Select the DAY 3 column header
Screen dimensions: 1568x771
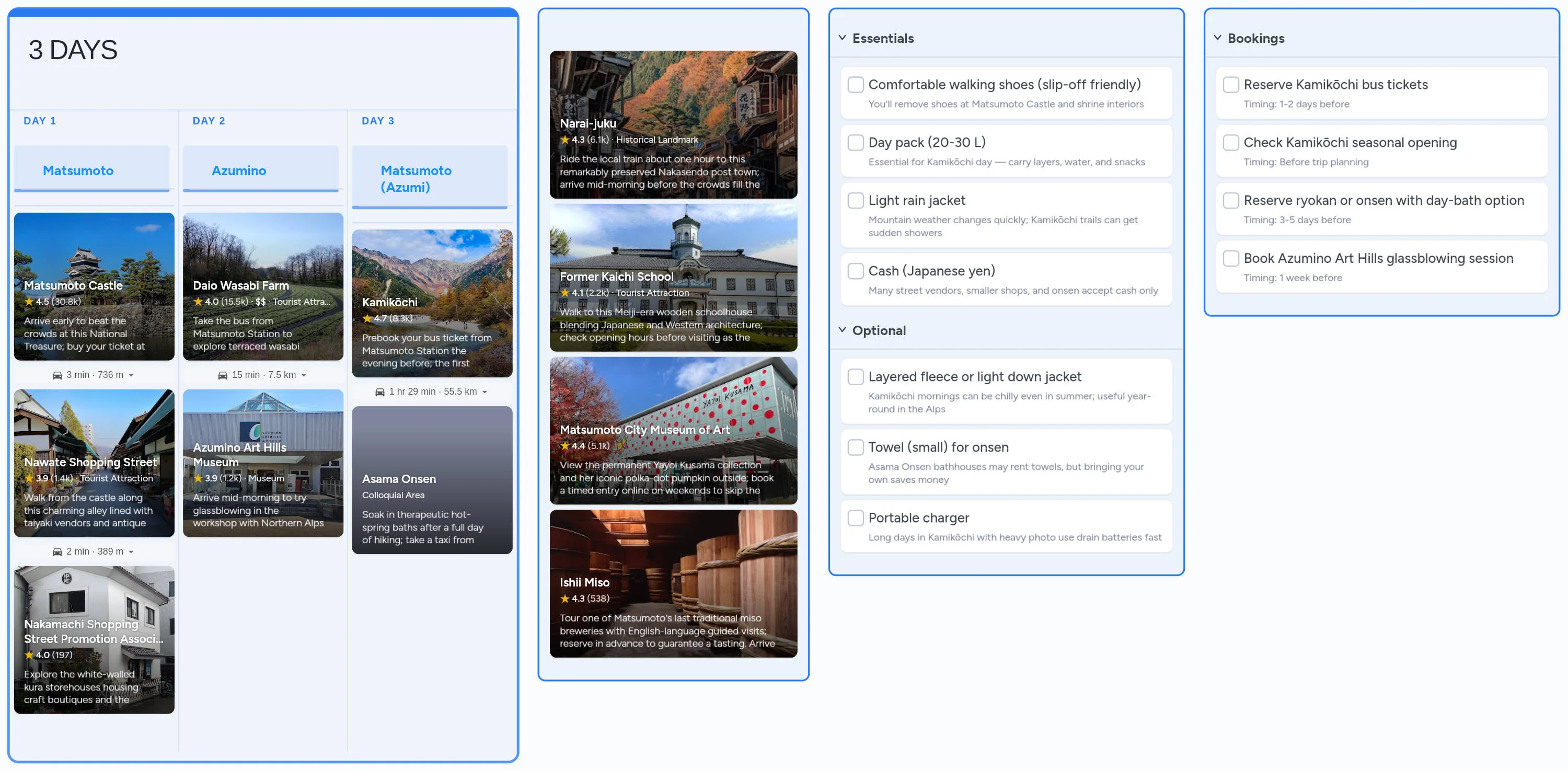pyautogui.click(x=378, y=121)
